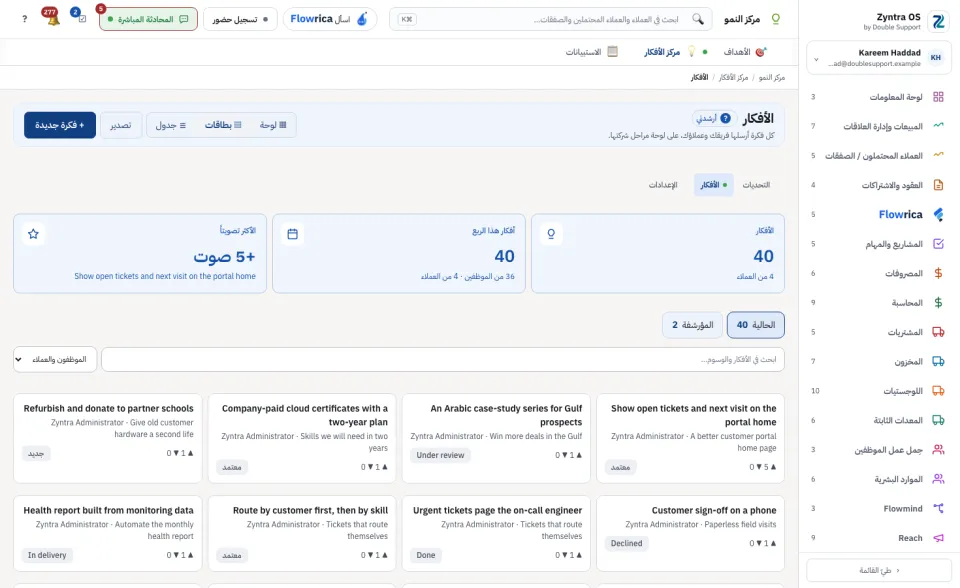Viewport: 960px width, 588px height.
Task: Open Health report built from monitoring data
Action: point(108,533)
